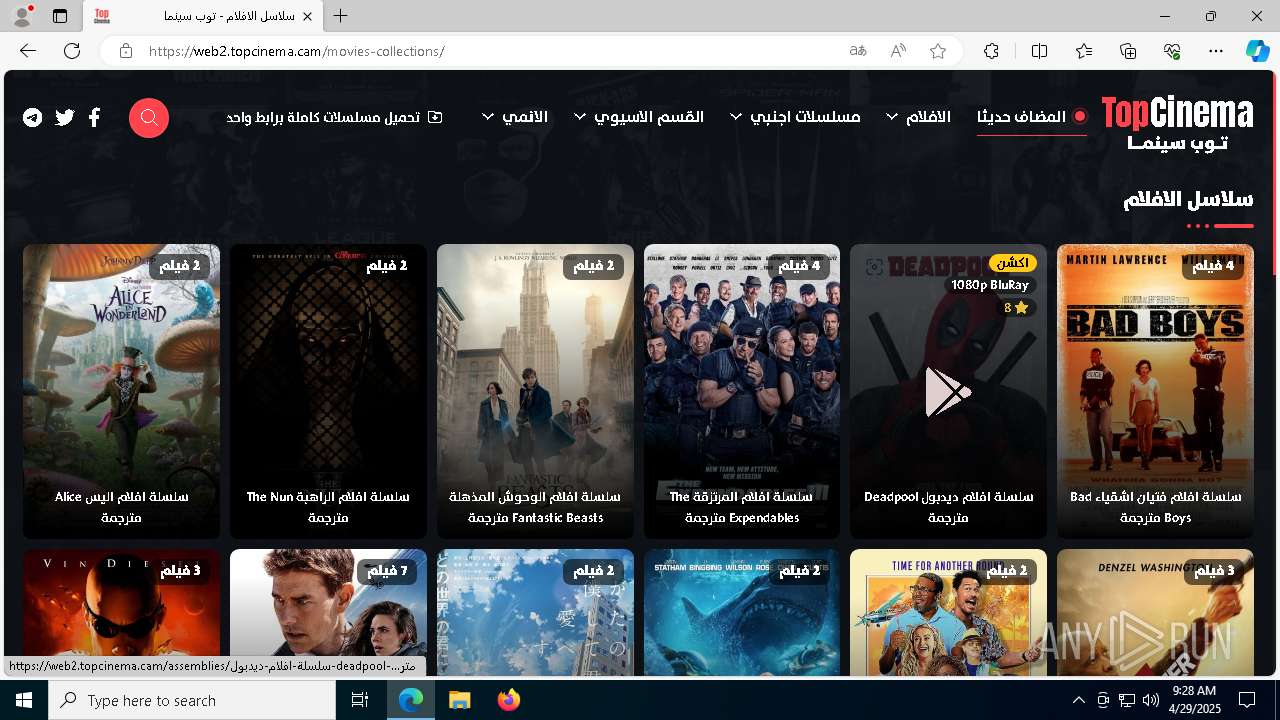The image size is (1280, 720).
Task: Open the tab actions menu icon
Action: pos(60,16)
